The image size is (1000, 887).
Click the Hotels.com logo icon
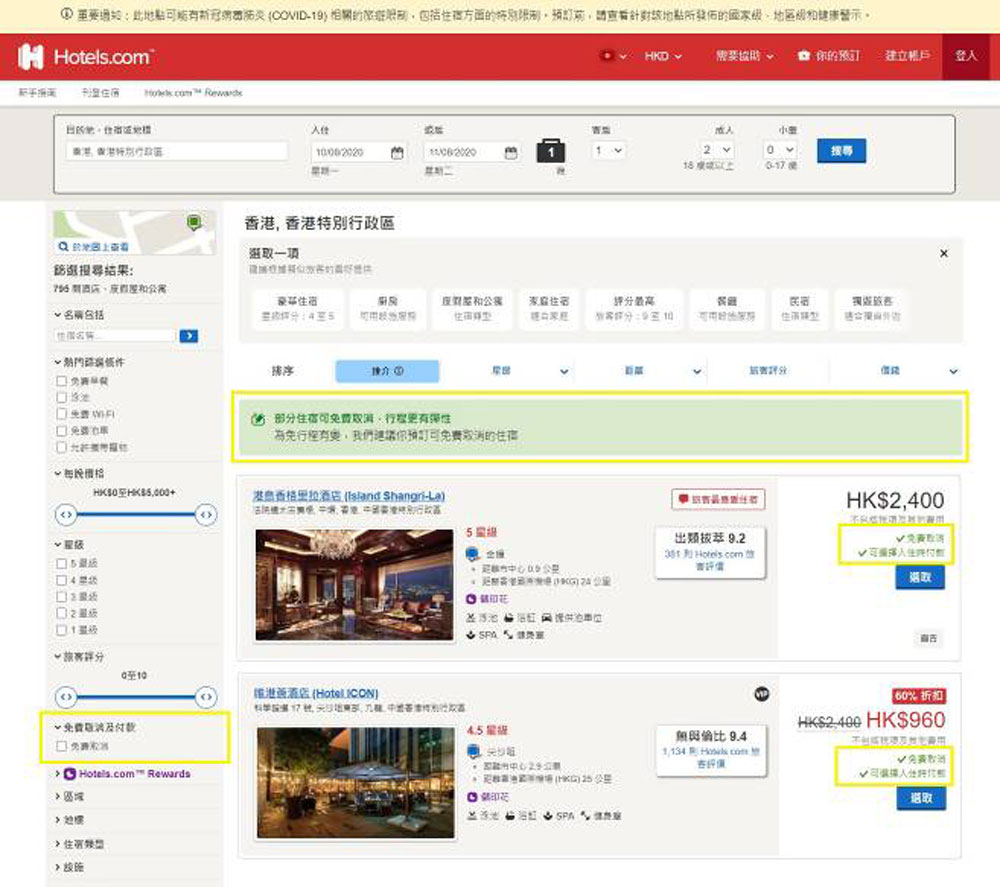click(x=31, y=57)
